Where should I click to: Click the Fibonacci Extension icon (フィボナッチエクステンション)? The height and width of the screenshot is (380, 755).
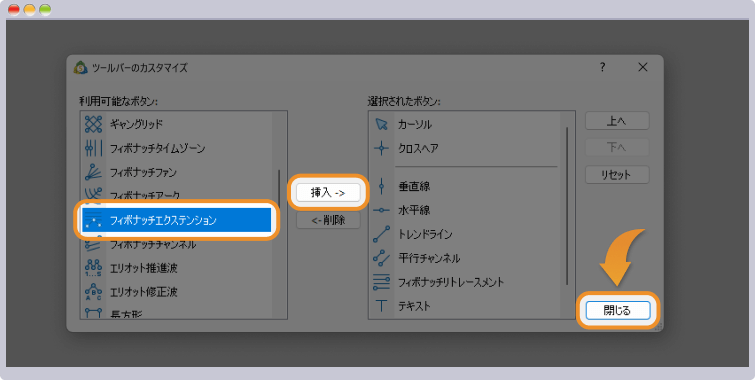pyautogui.click(x=93, y=221)
